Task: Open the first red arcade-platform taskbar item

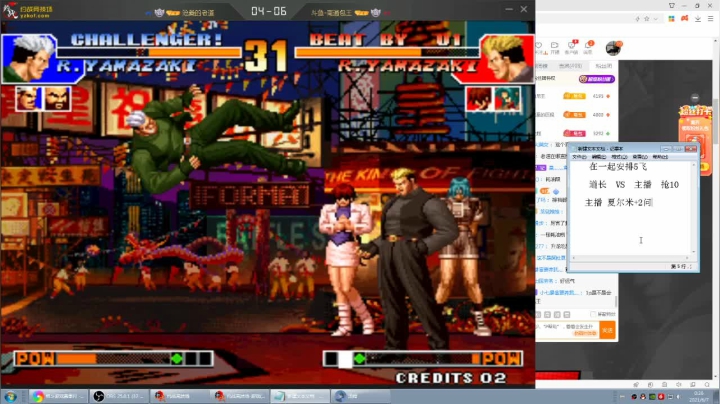Action: [179, 396]
